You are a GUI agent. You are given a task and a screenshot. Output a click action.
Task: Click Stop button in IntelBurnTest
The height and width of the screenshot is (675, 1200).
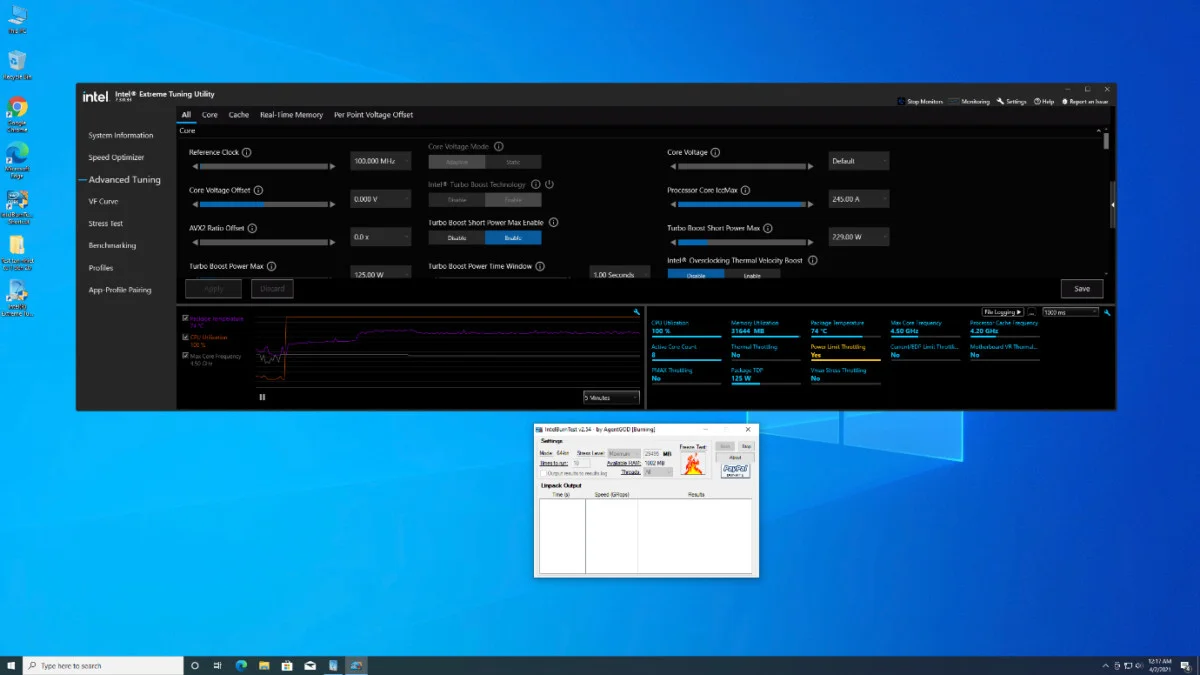tap(746, 447)
